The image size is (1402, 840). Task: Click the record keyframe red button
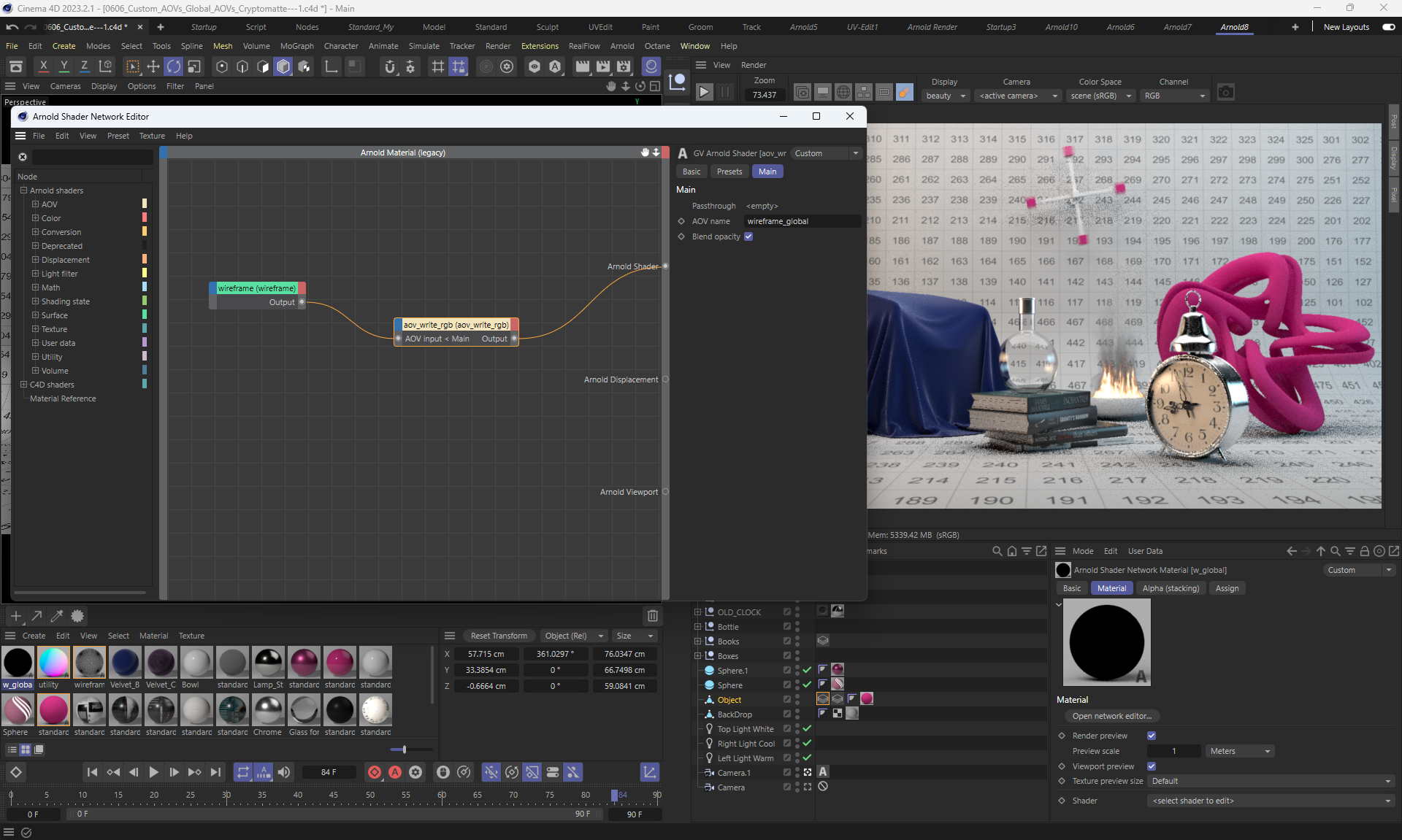[x=375, y=772]
